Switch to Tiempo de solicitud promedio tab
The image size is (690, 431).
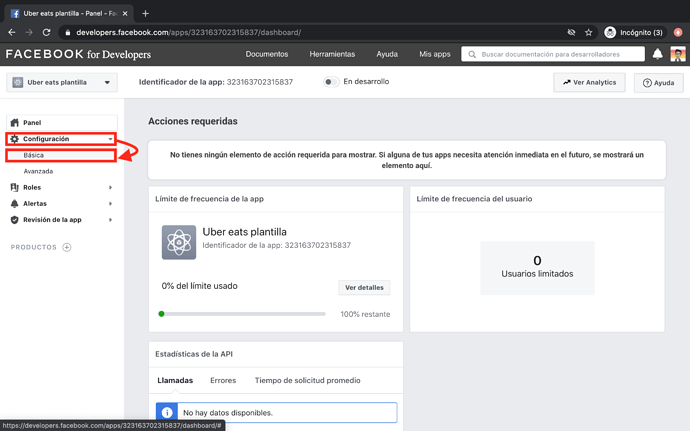pos(308,380)
